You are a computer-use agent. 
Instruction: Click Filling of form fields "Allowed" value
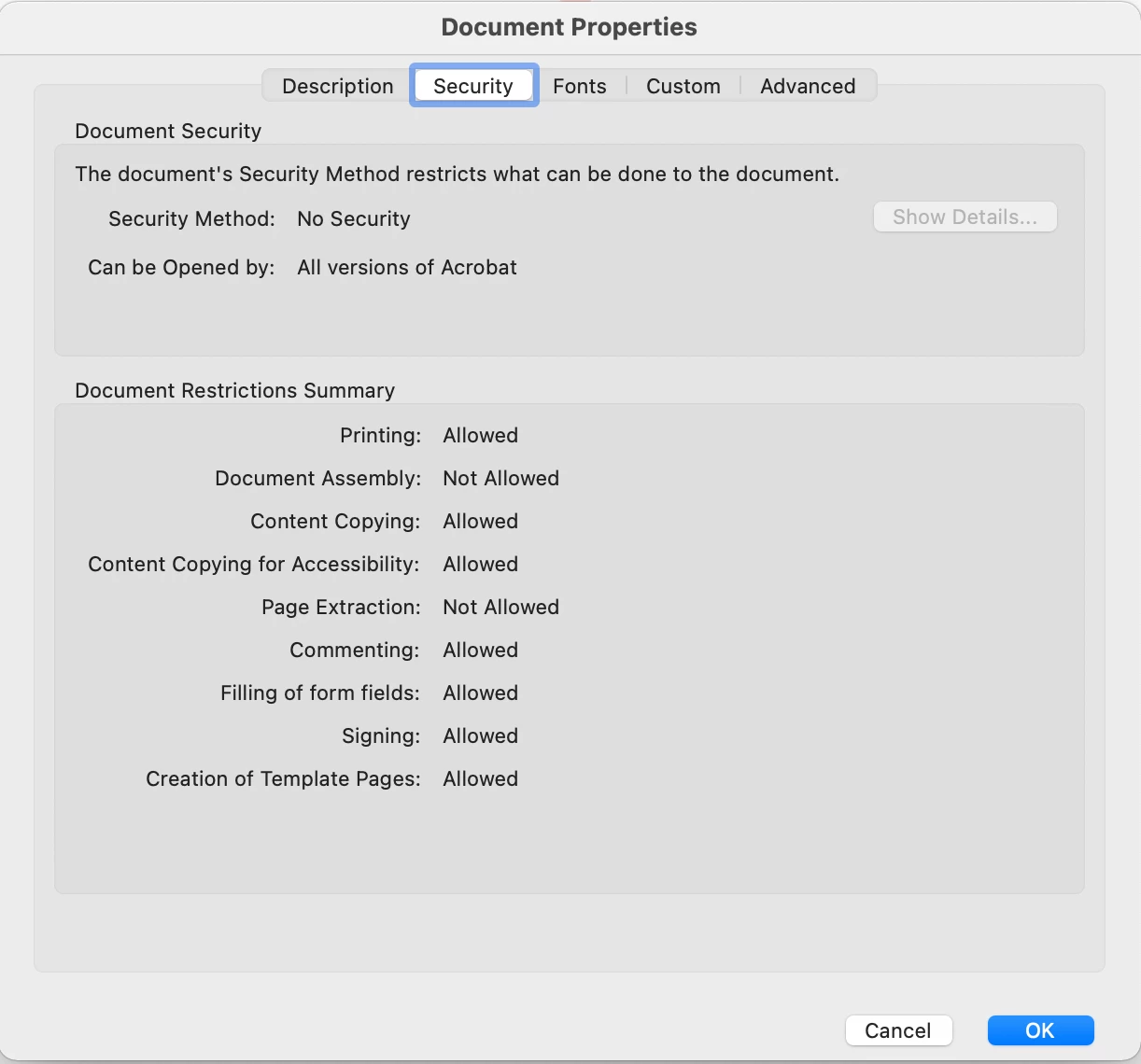480,693
